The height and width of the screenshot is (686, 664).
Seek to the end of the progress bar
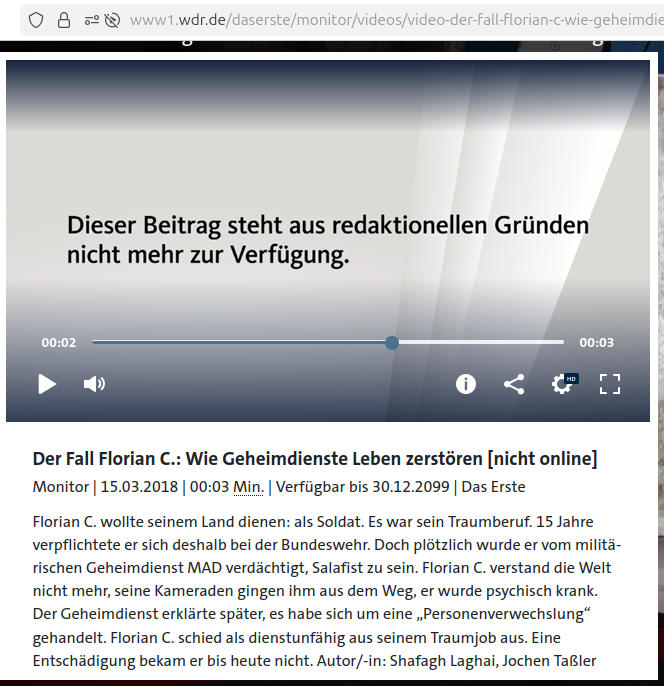coord(562,342)
